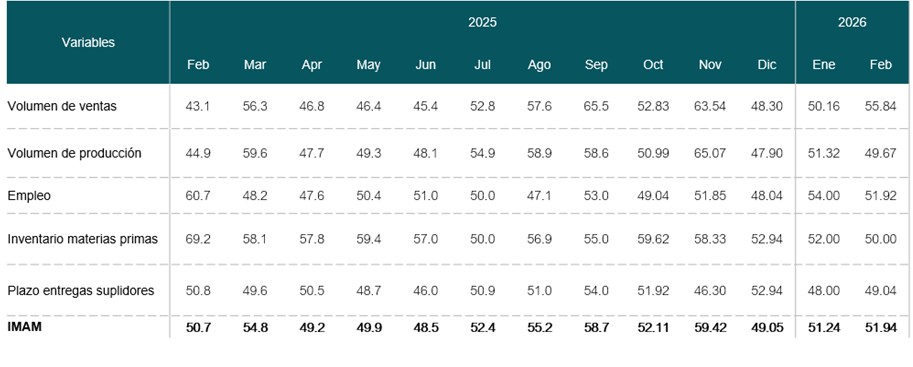
Task: Select IMAM value 51.94 for Feb 2026
Action: point(880,327)
